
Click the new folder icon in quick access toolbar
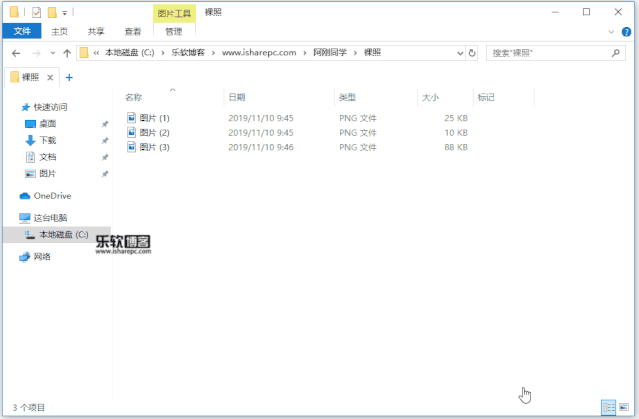tap(52, 13)
